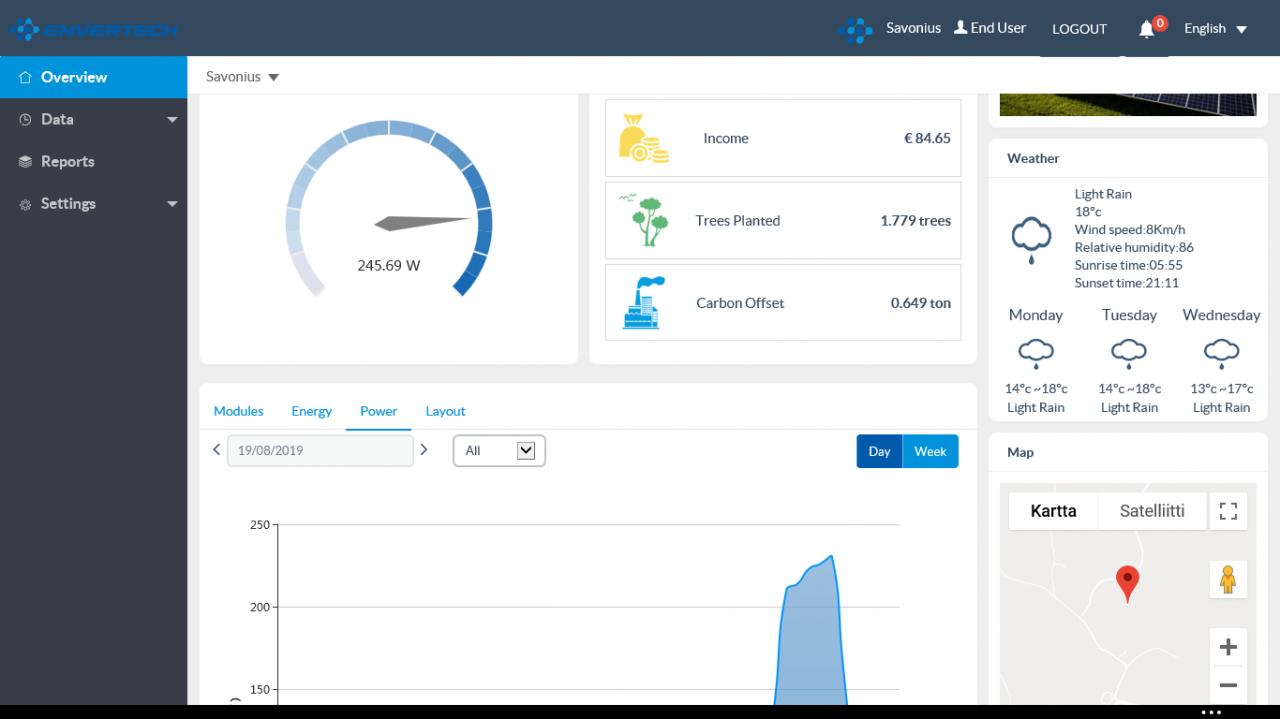Image resolution: width=1280 pixels, height=719 pixels.
Task: Open the English language dropdown
Action: pyautogui.click(x=1215, y=29)
